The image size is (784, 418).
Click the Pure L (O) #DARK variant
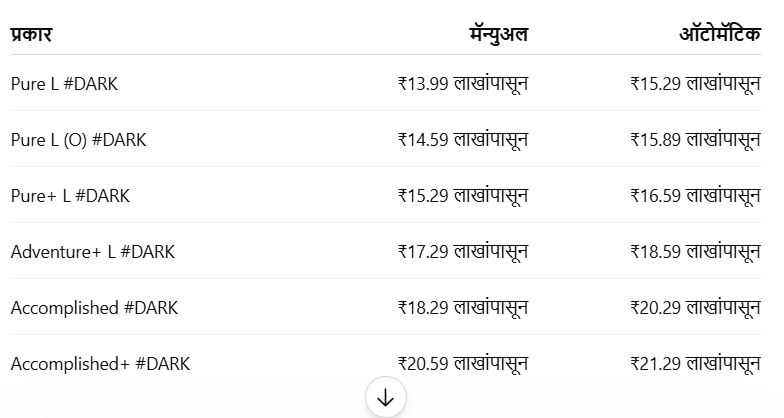pos(78,140)
